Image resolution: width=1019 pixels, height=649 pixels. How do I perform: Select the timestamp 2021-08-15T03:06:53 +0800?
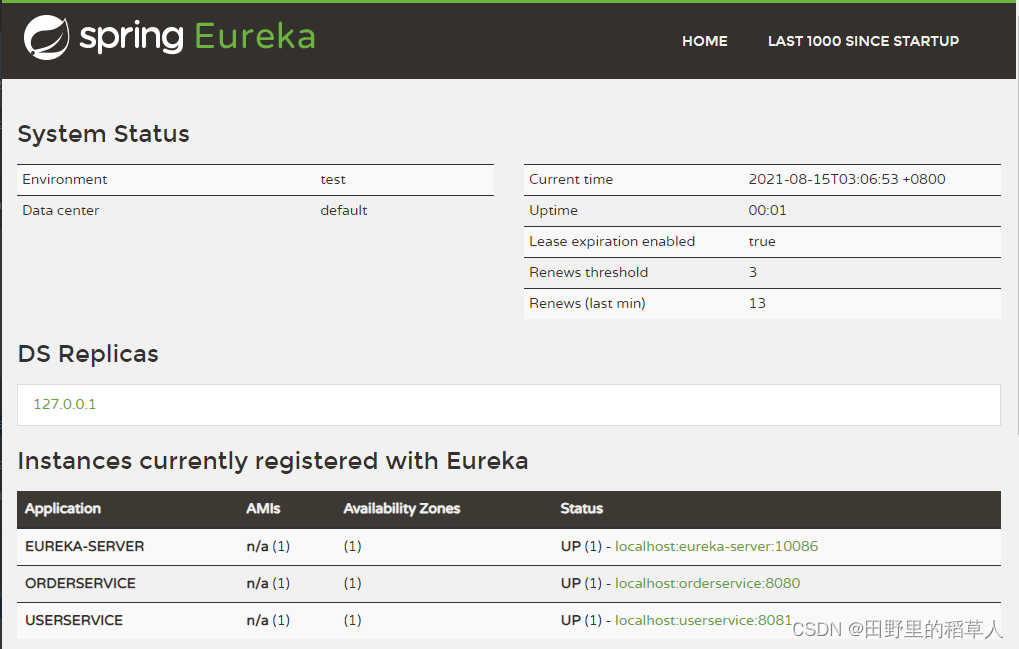point(847,179)
